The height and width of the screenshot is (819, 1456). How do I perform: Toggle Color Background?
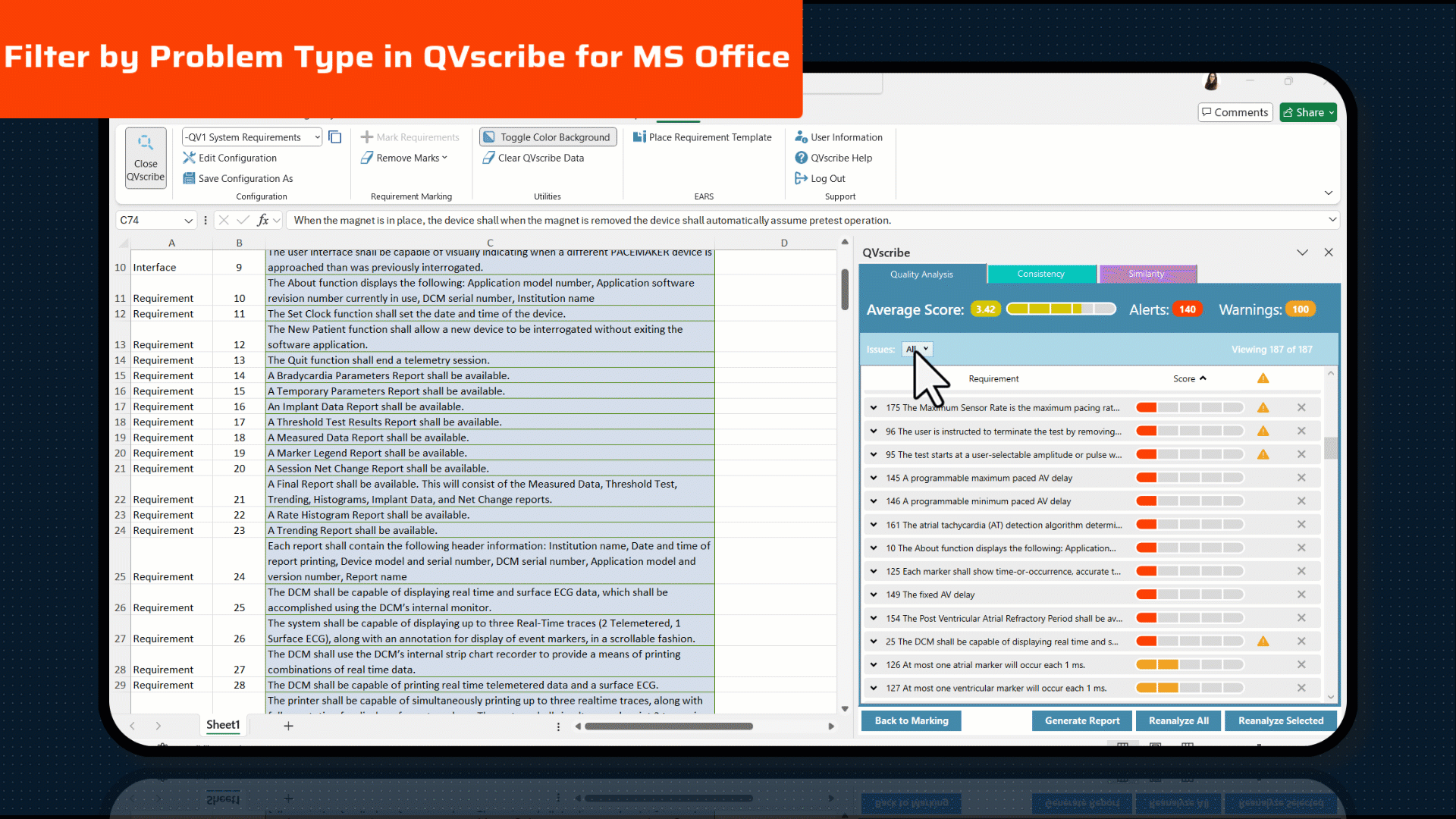pyautogui.click(x=548, y=137)
